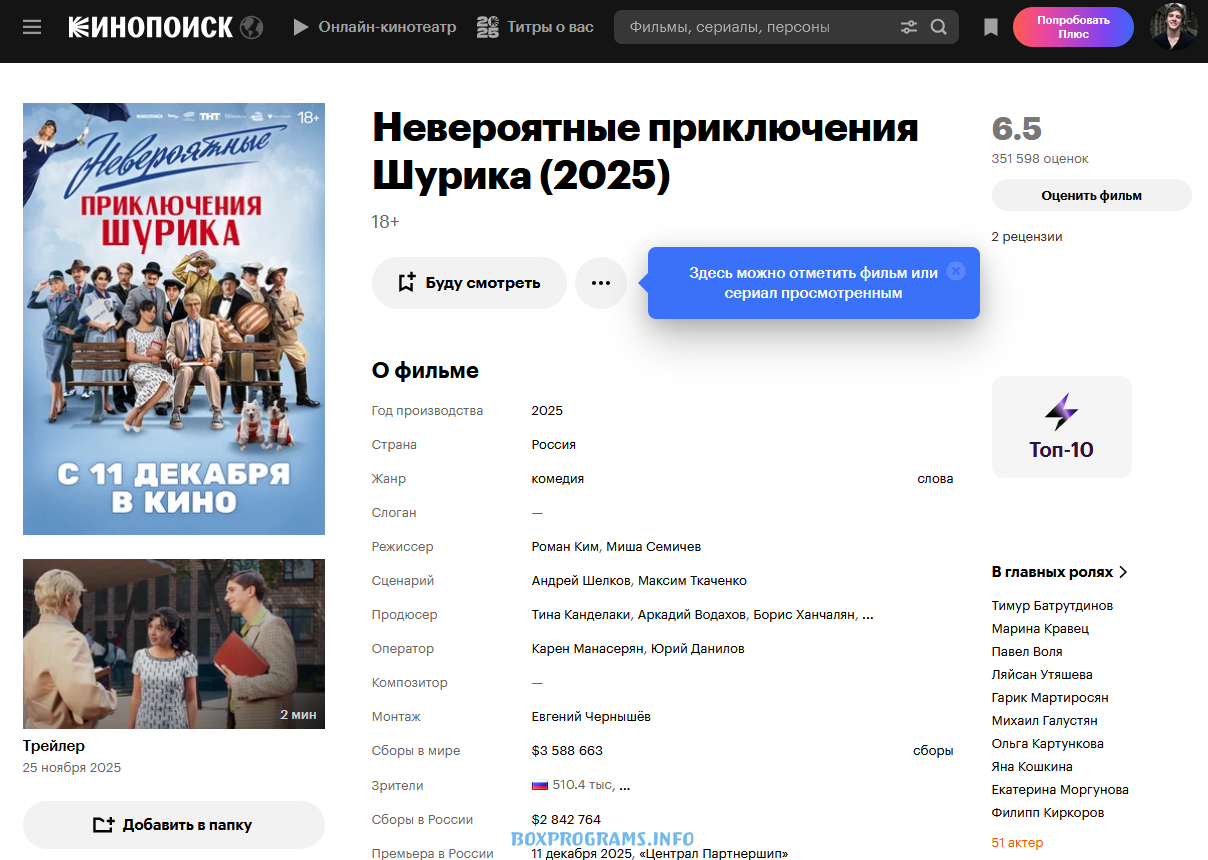Open bookmarks icon in header
Image resolution: width=1208 pixels, height=860 pixels.
[990, 28]
